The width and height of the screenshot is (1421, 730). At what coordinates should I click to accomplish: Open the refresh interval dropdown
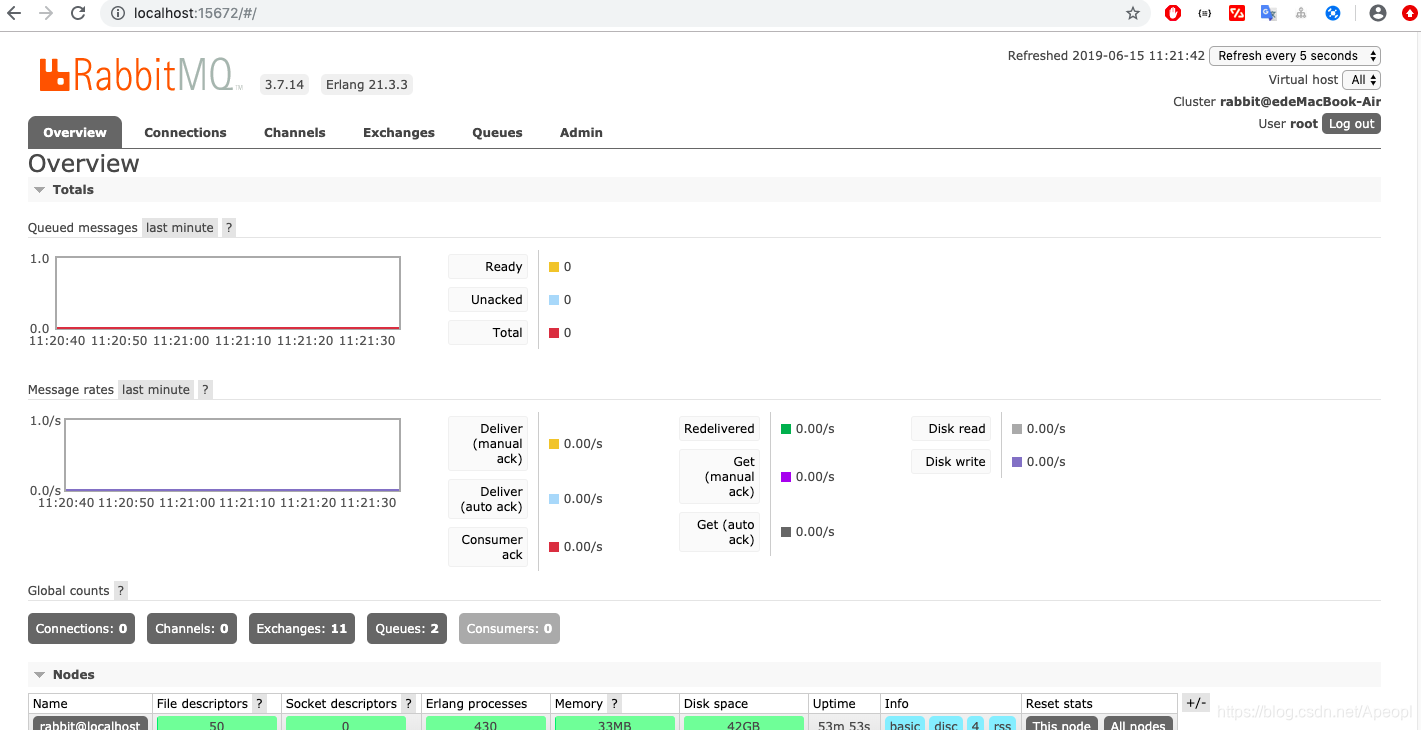(x=1295, y=56)
